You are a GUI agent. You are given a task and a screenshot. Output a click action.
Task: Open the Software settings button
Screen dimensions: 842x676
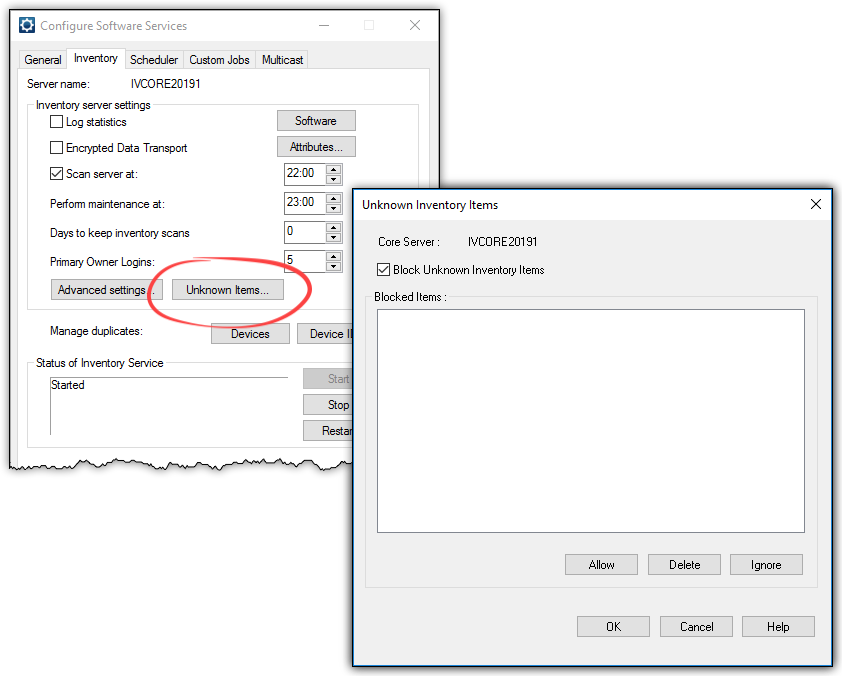click(316, 121)
